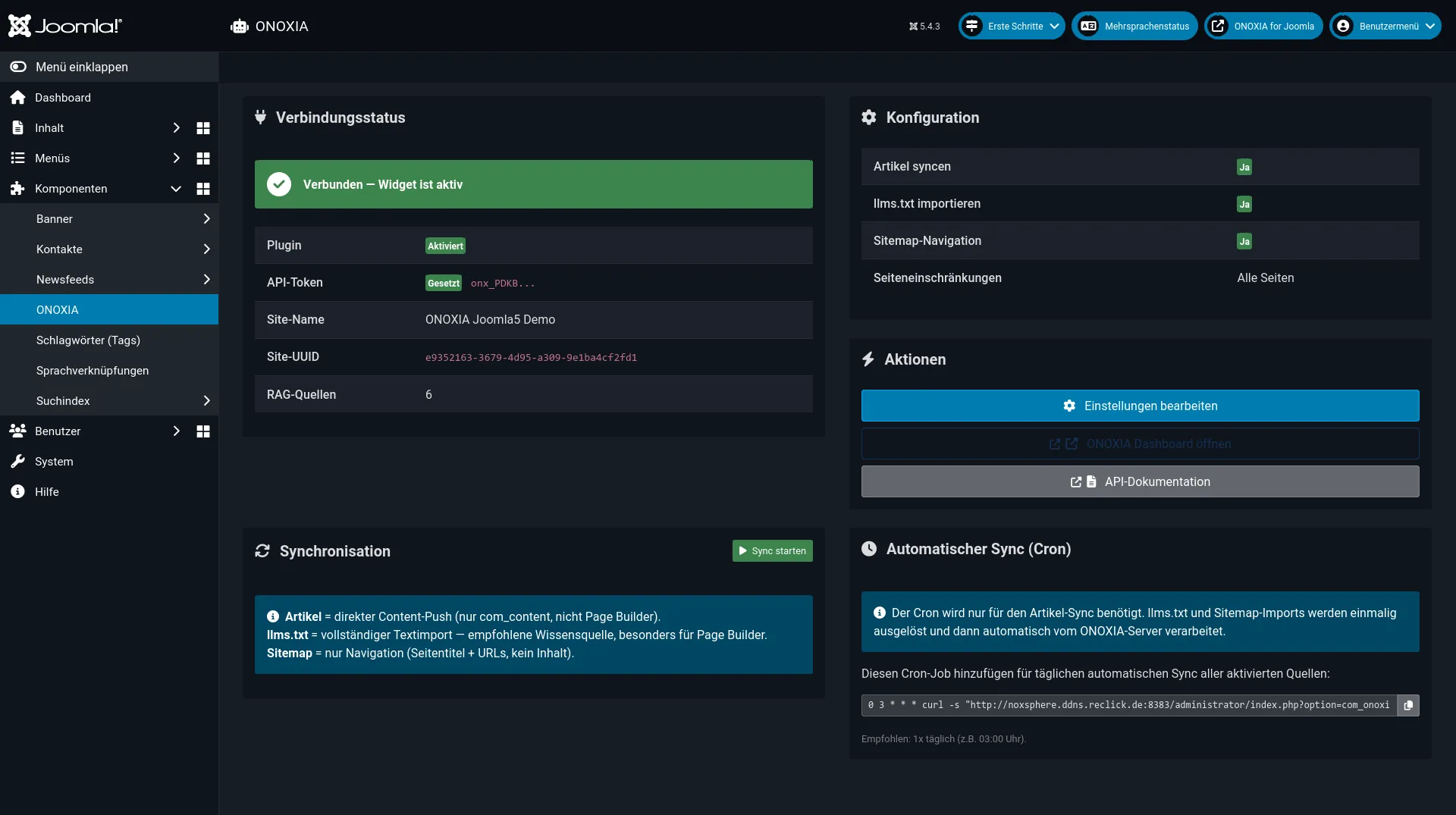Viewport: 1456px width, 815px height.
Task: Click the Komponenten puzzle piece icon
Action: (17, 189)
